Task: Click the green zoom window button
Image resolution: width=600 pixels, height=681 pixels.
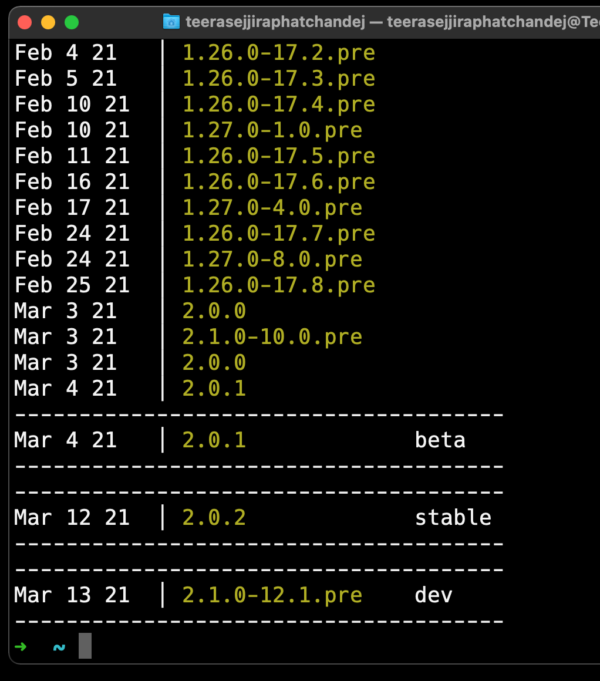Action: coord(72,22)
